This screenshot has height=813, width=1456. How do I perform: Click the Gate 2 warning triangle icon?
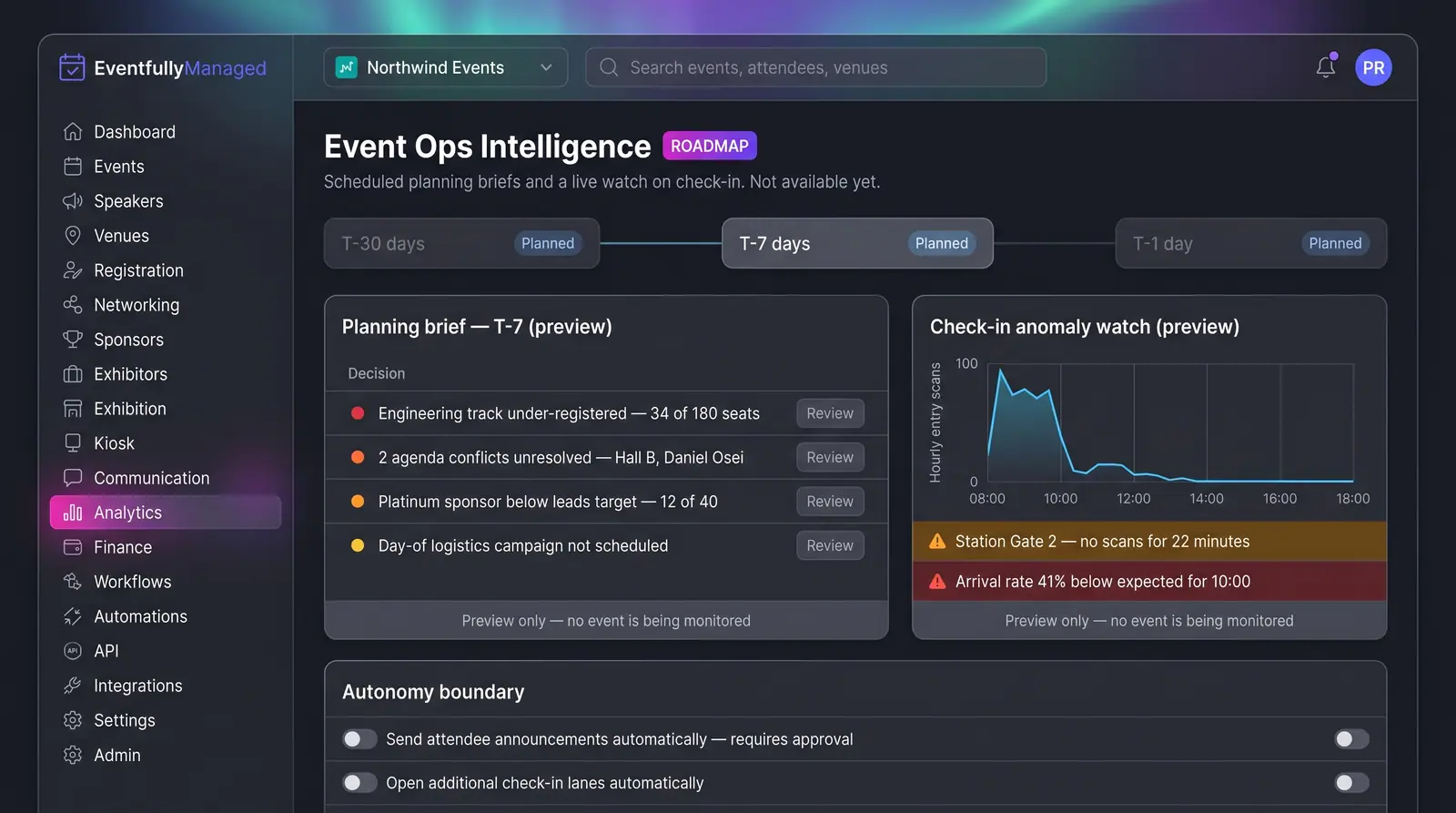point(937,542)
